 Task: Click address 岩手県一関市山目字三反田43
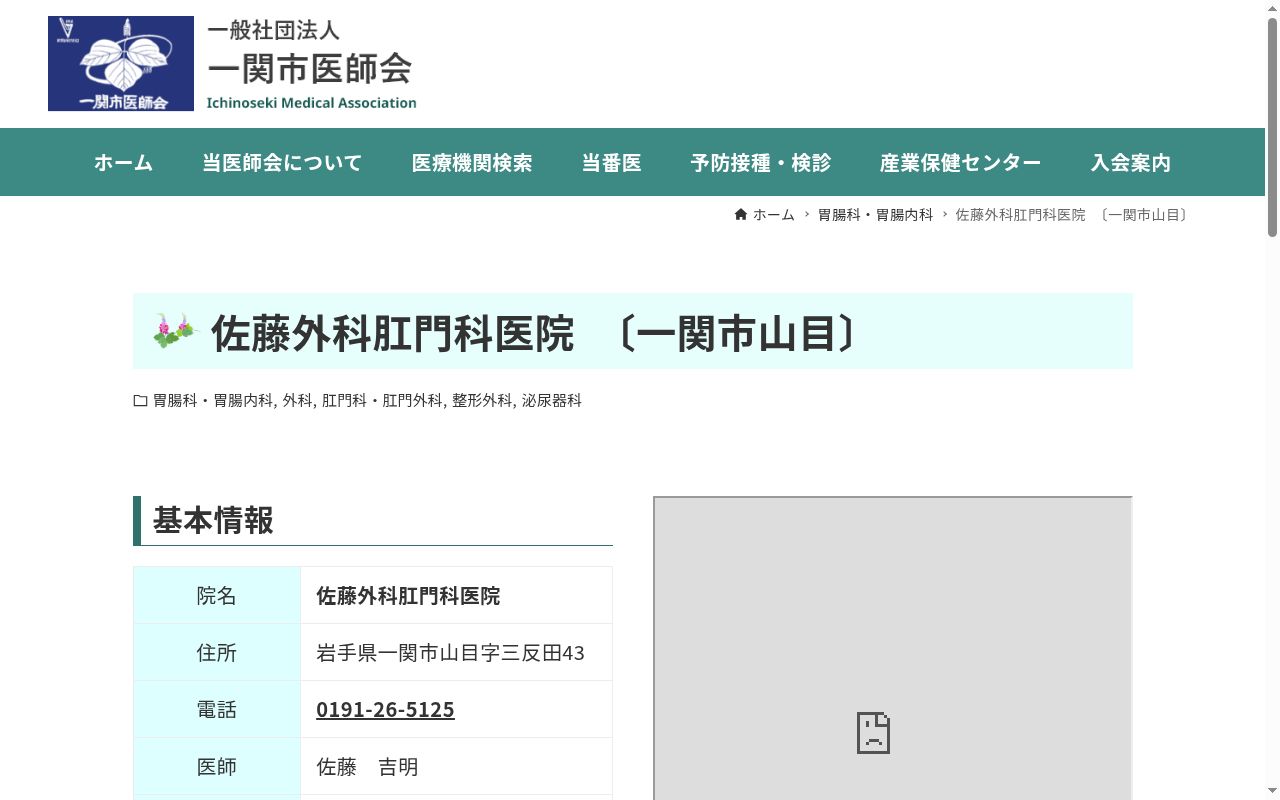click(450, 653)
